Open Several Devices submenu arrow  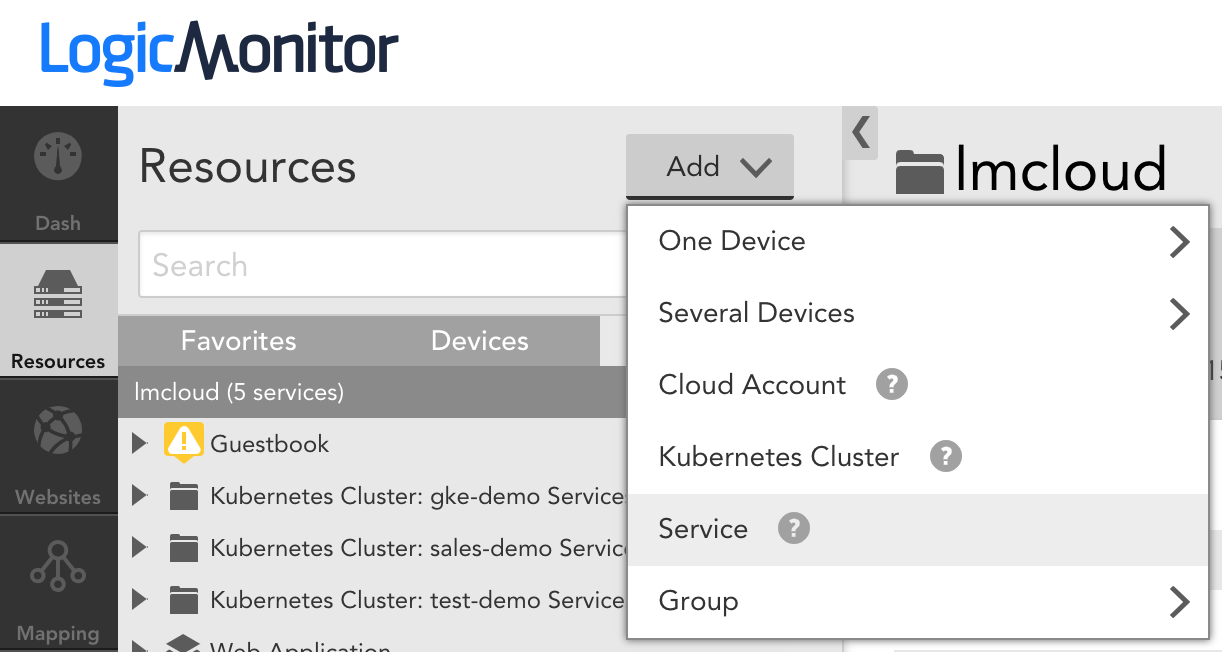point(1180,314)
